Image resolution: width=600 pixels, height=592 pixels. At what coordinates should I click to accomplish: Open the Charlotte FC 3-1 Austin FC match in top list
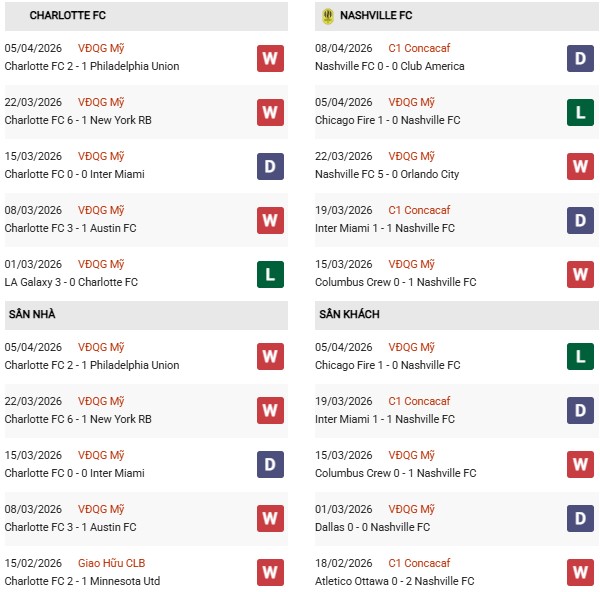coord(70,228)
